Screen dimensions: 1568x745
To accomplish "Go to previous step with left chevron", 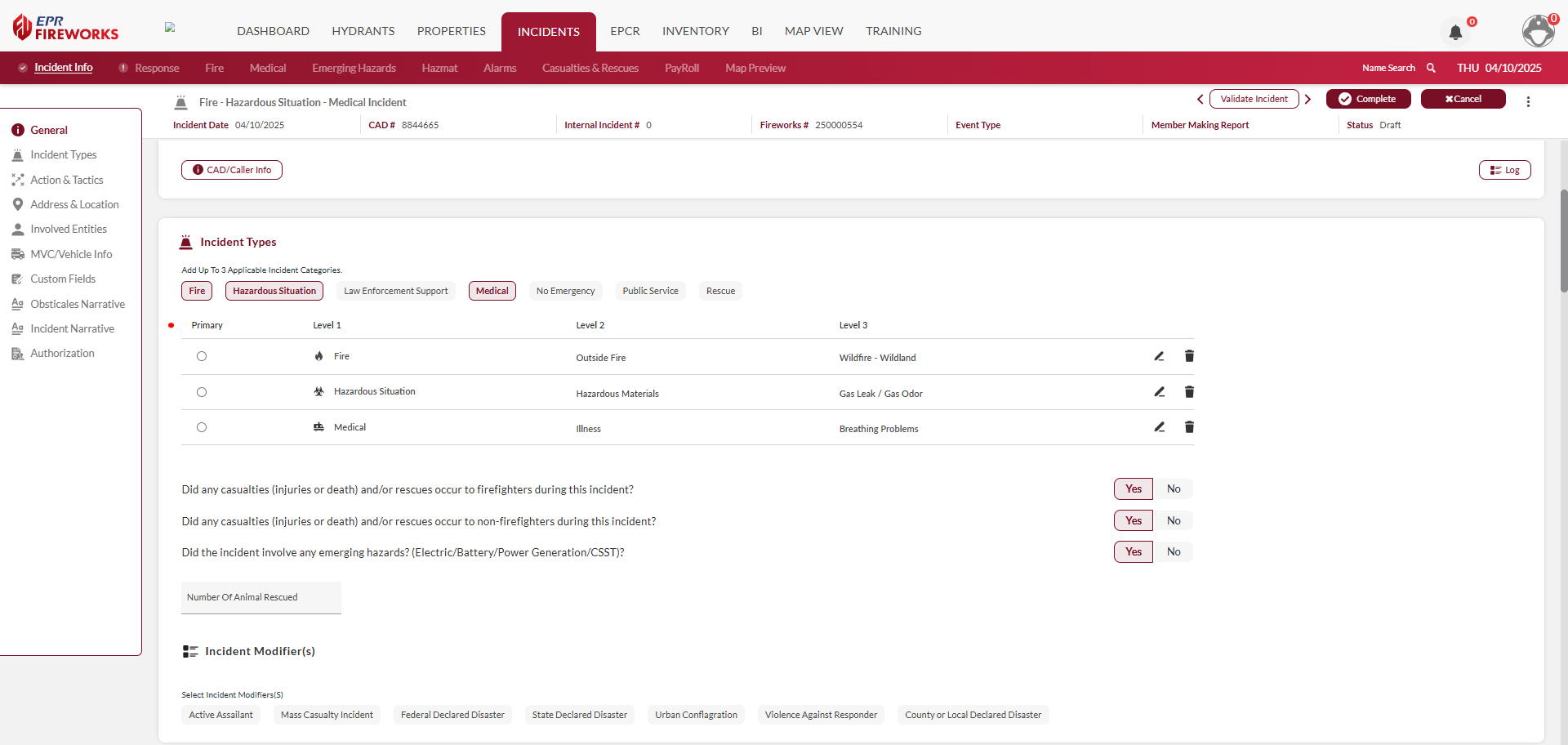I will click(x=1200, y=99).
